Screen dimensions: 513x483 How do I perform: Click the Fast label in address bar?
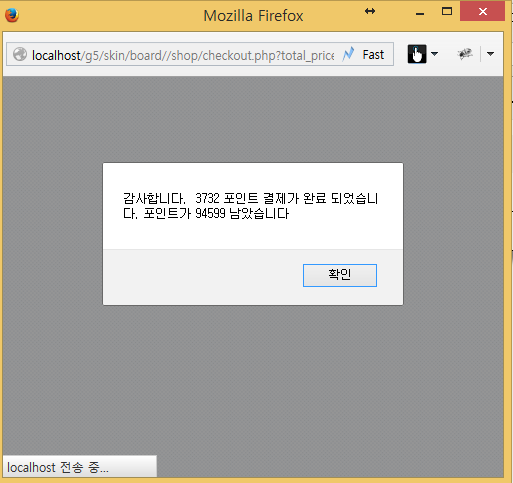pyautogui.click(x=373, y=55)
